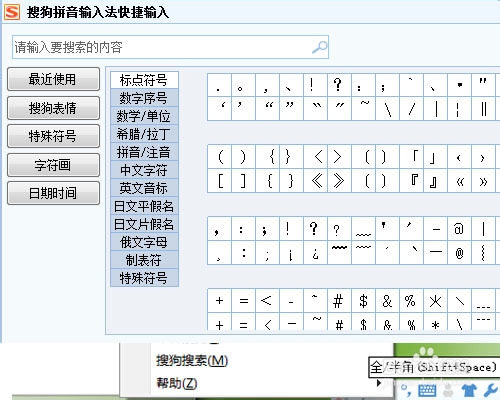500x400 pixels.
Task: Select the 数字序号 category
Action: [144, 98]
